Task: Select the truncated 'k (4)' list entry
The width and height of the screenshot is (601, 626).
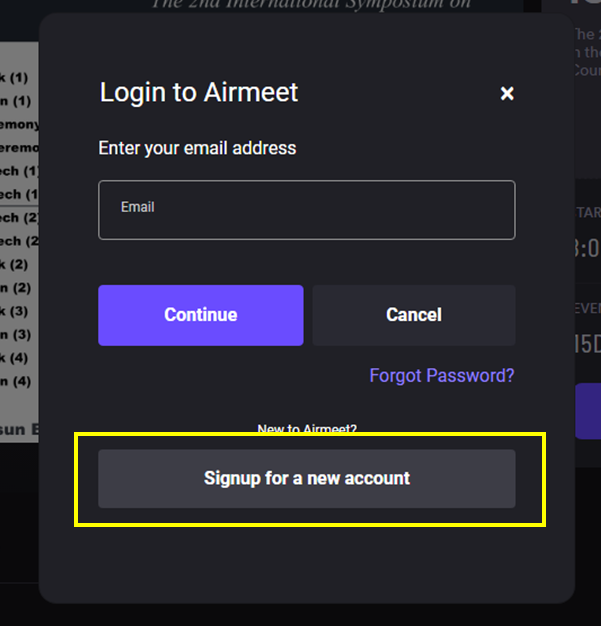Action: click(x=14, y=358)
